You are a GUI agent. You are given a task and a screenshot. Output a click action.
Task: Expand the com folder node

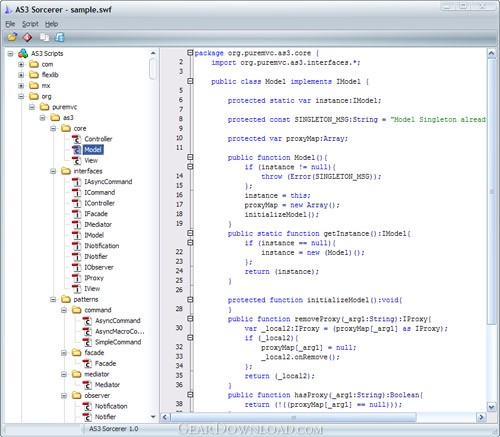click(21, 64)
